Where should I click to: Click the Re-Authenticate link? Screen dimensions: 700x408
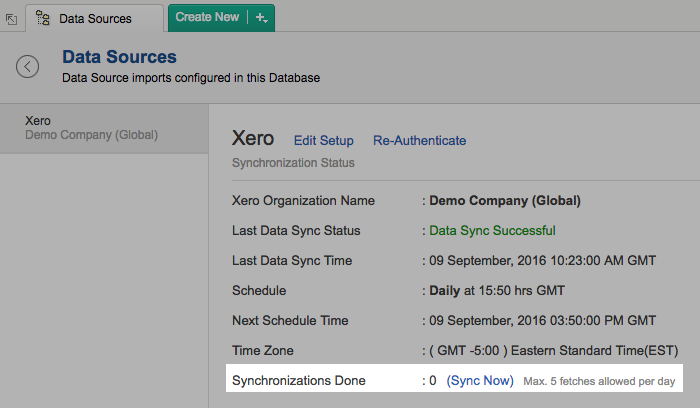[419, 141]
